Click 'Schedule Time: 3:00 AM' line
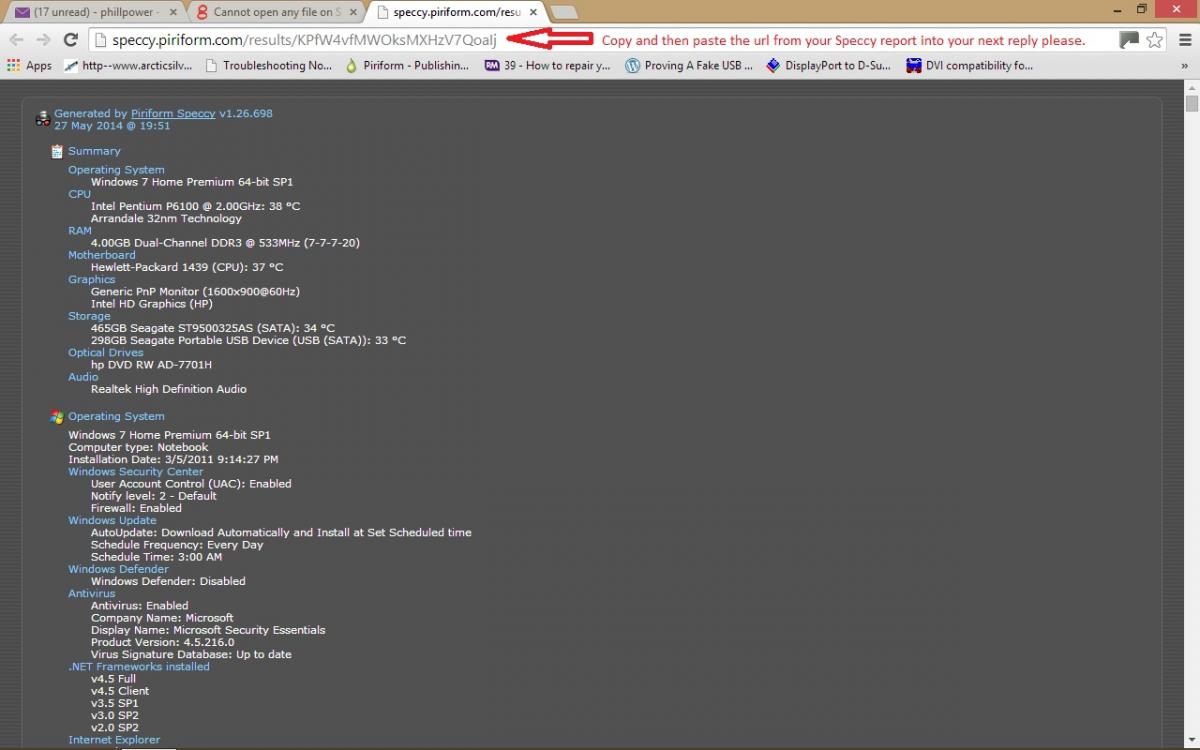 pyautogui.click(x=156, y=557)
